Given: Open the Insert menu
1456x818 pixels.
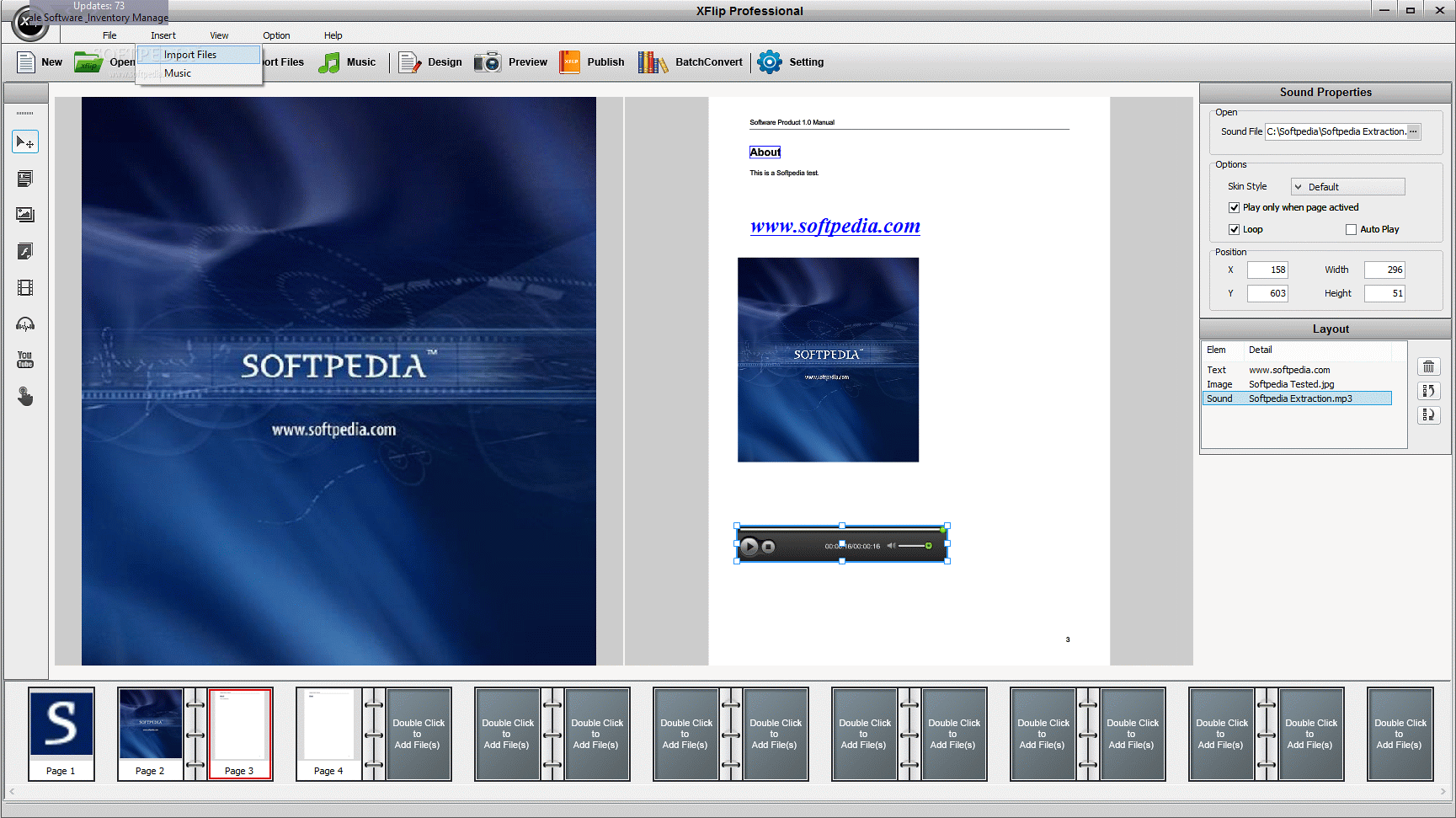Looking at the screenshot, I should click(163, 35).
